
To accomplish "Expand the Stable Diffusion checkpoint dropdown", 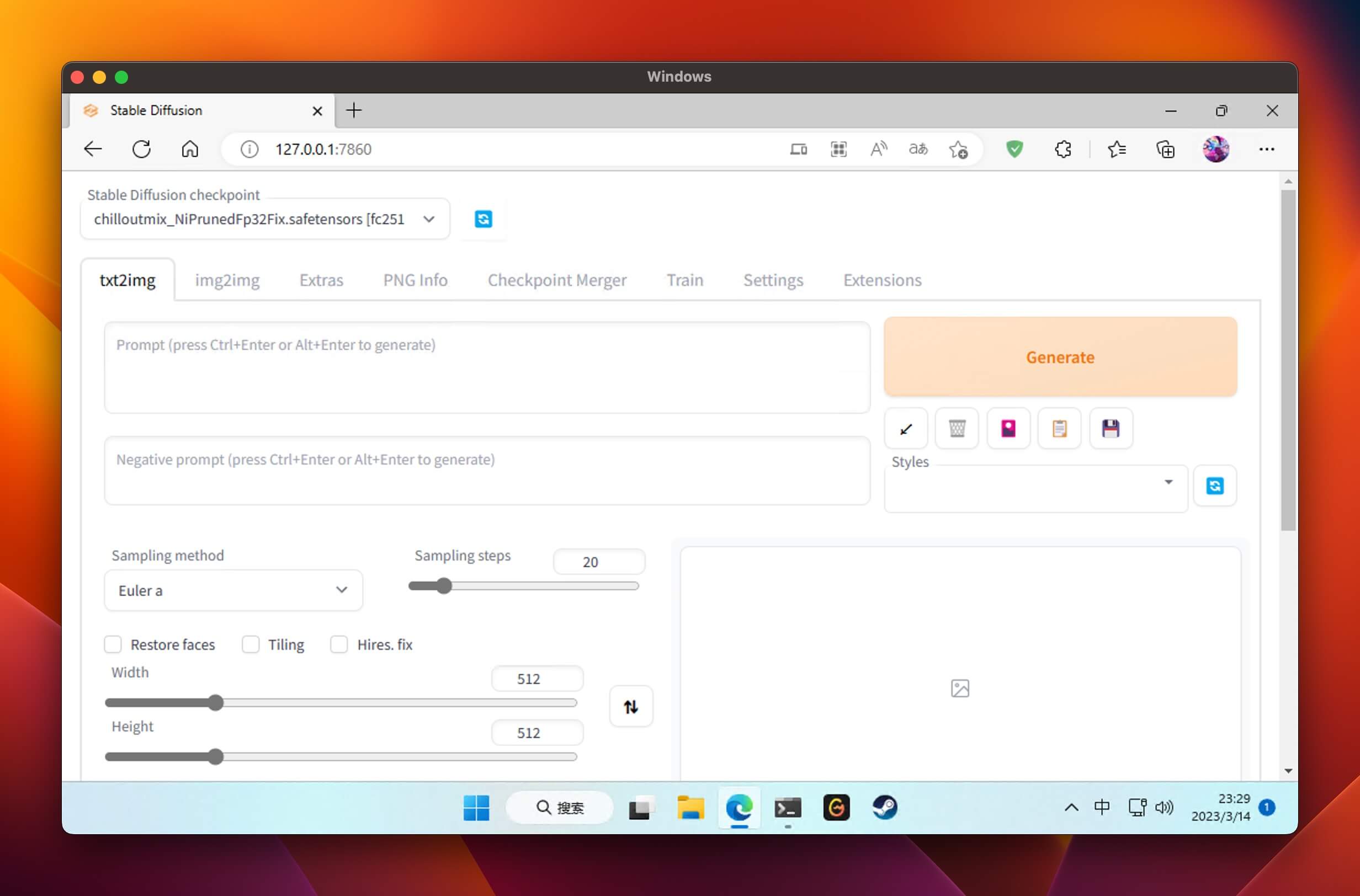I will point(265,219).
